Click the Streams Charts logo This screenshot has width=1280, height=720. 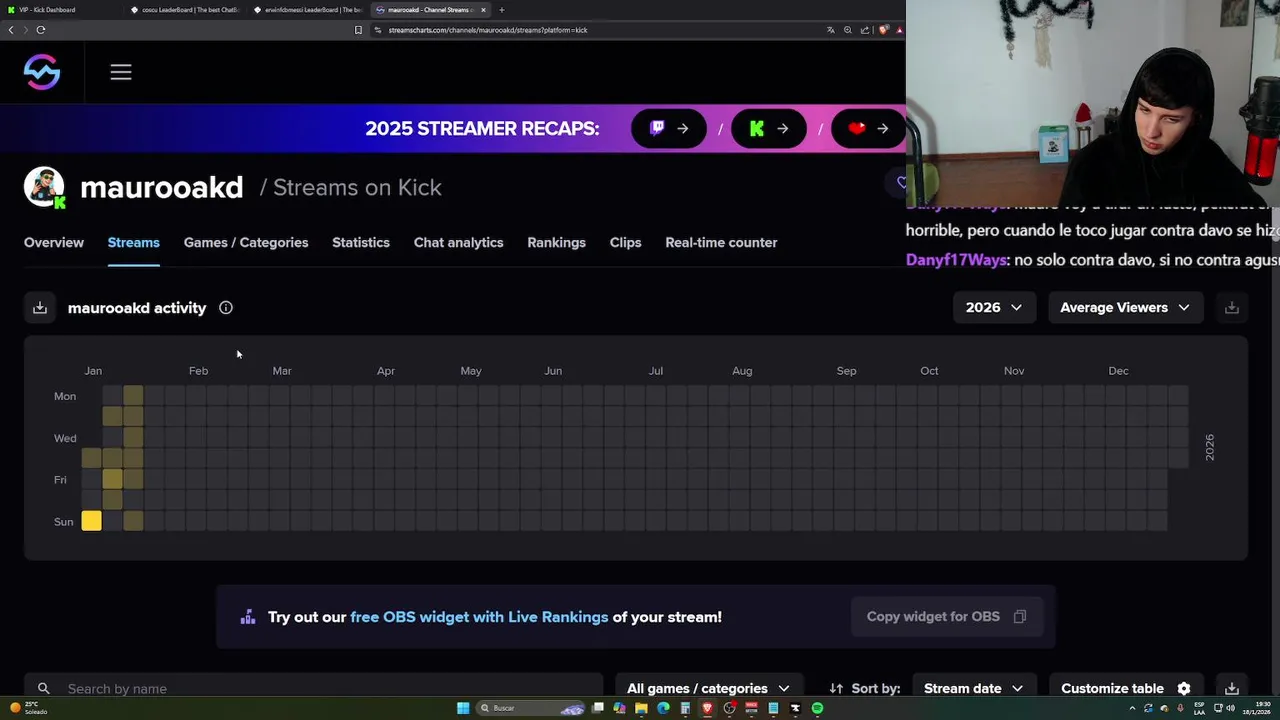[42, 72]
